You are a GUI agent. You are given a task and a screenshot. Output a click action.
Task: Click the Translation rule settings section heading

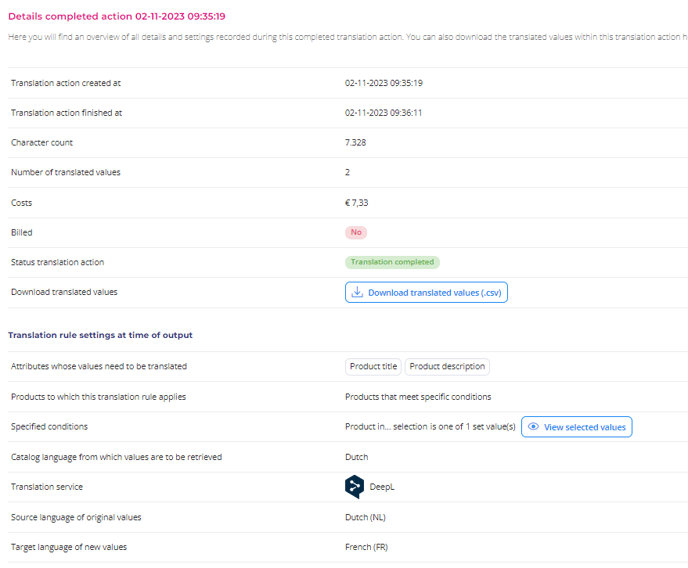coord(100,335)
